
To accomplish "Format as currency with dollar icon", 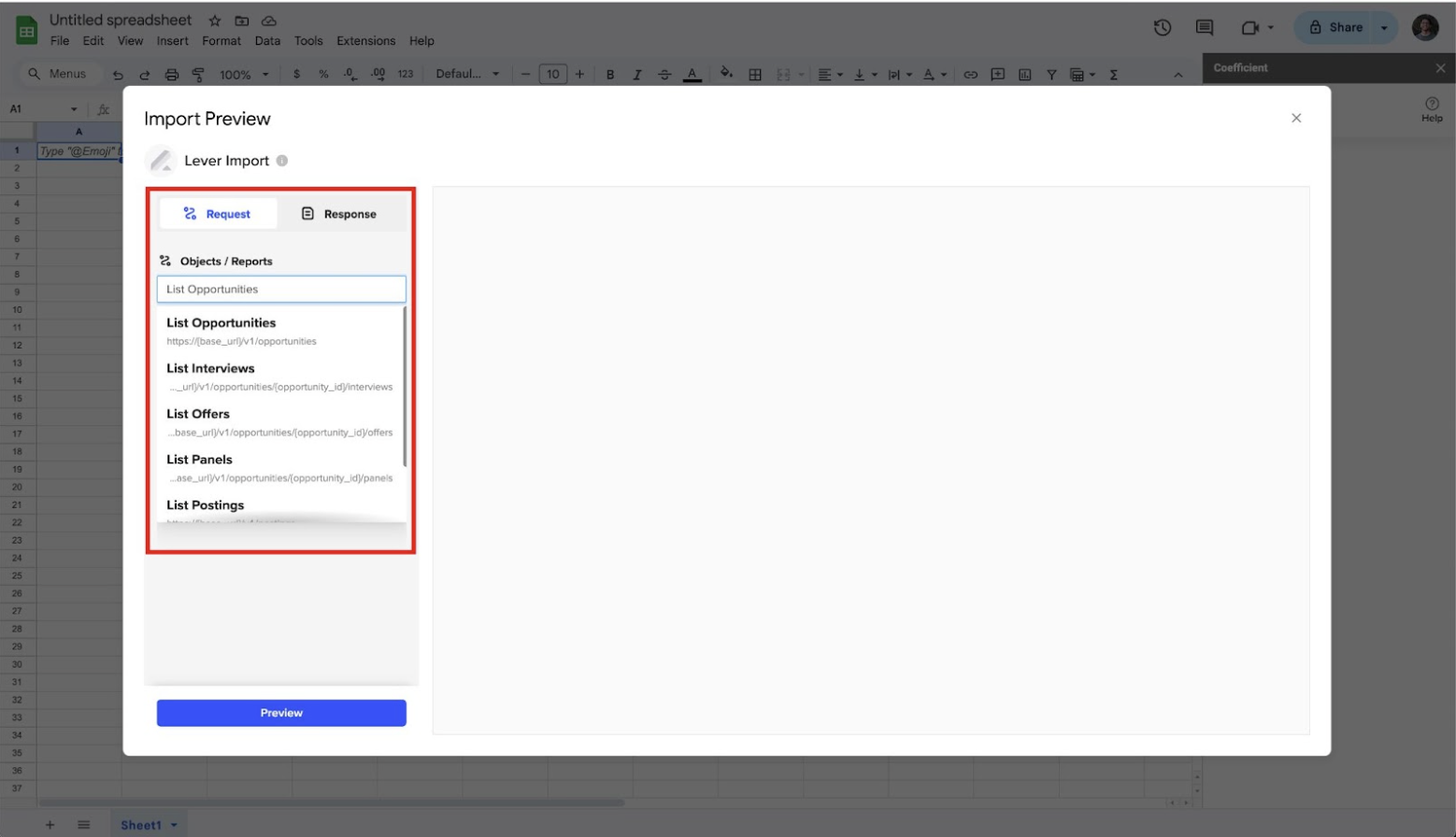I will pyautogui.click(x=296, y=74).
